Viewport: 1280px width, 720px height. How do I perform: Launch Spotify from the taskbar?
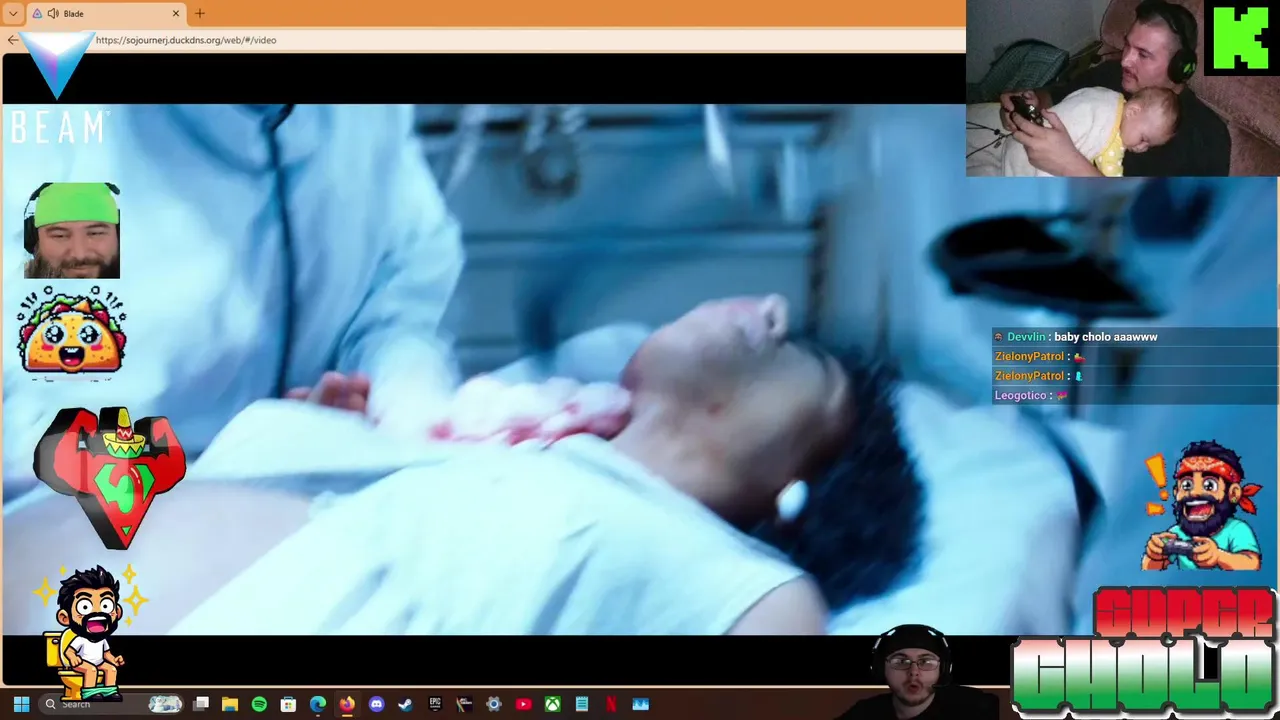coord(259,704)
